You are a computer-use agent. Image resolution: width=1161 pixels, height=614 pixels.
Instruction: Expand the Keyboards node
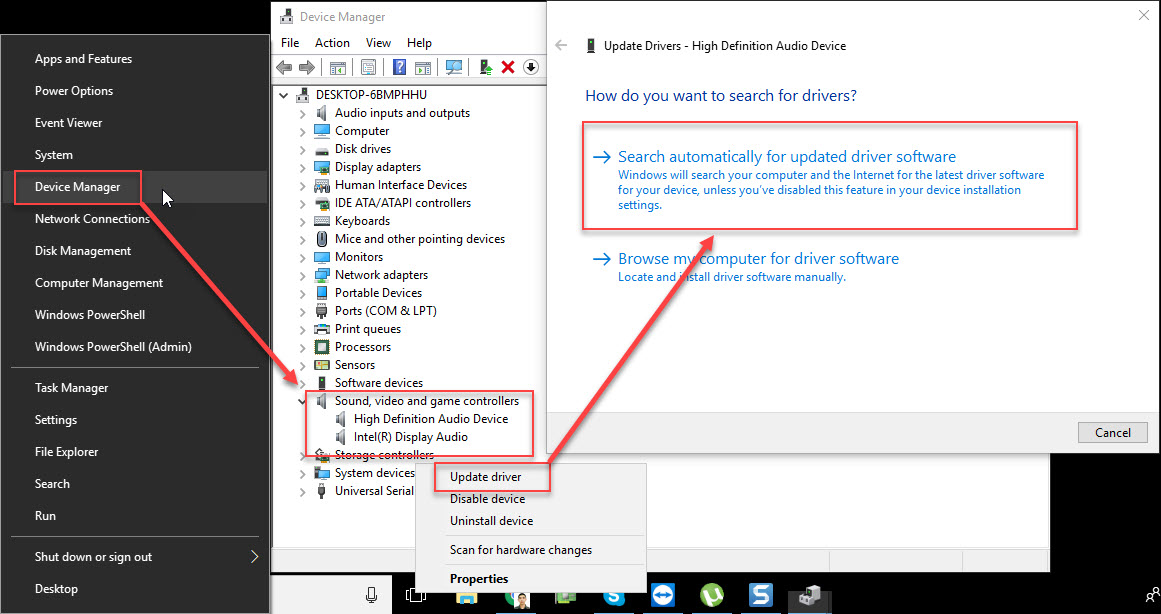click(302, 221)
